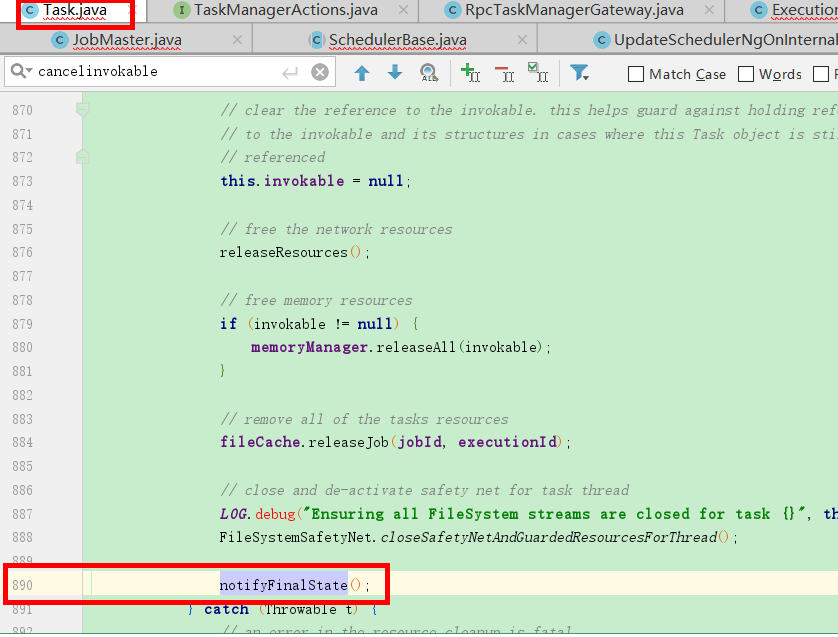Click comment '// free the network resources'

click(336, 229)
